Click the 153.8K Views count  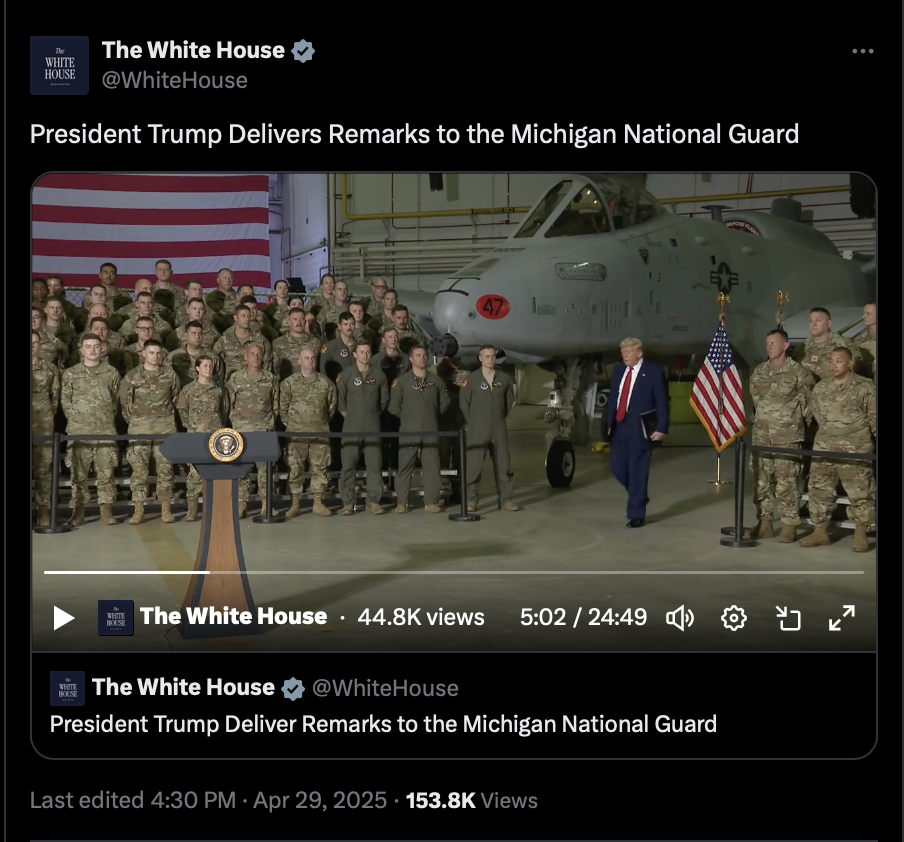472,800
